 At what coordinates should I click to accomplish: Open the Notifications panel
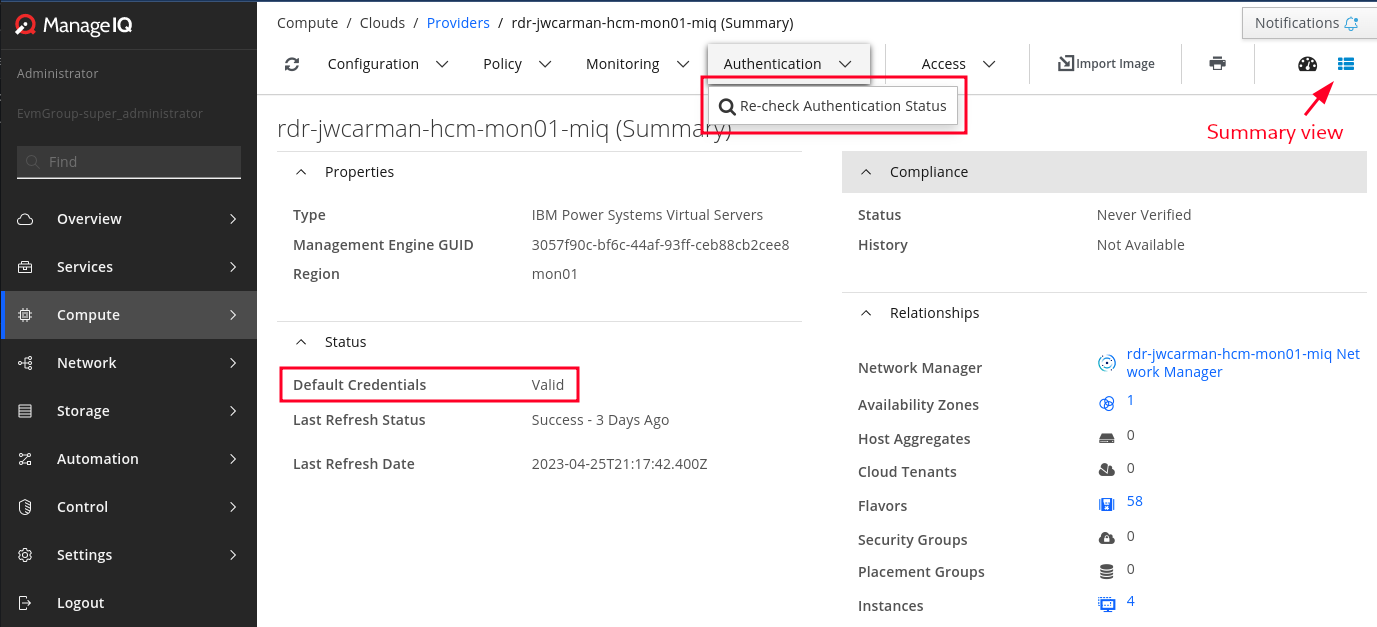1308,22
